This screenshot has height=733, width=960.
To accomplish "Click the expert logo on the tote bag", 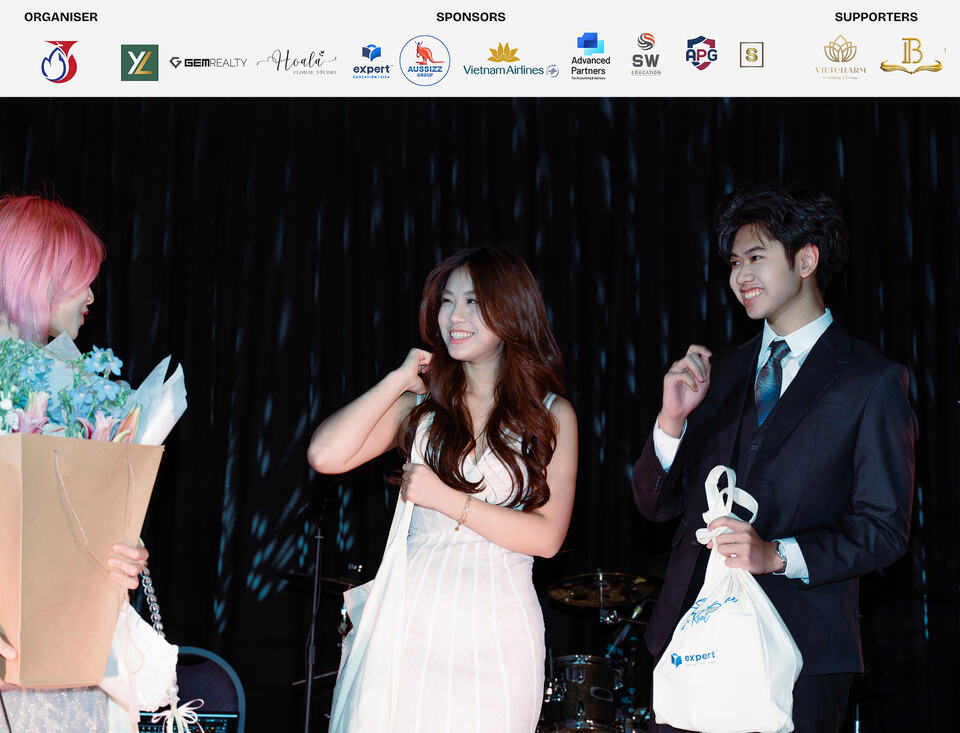I will pyautogui.click(x=694, y=658).
